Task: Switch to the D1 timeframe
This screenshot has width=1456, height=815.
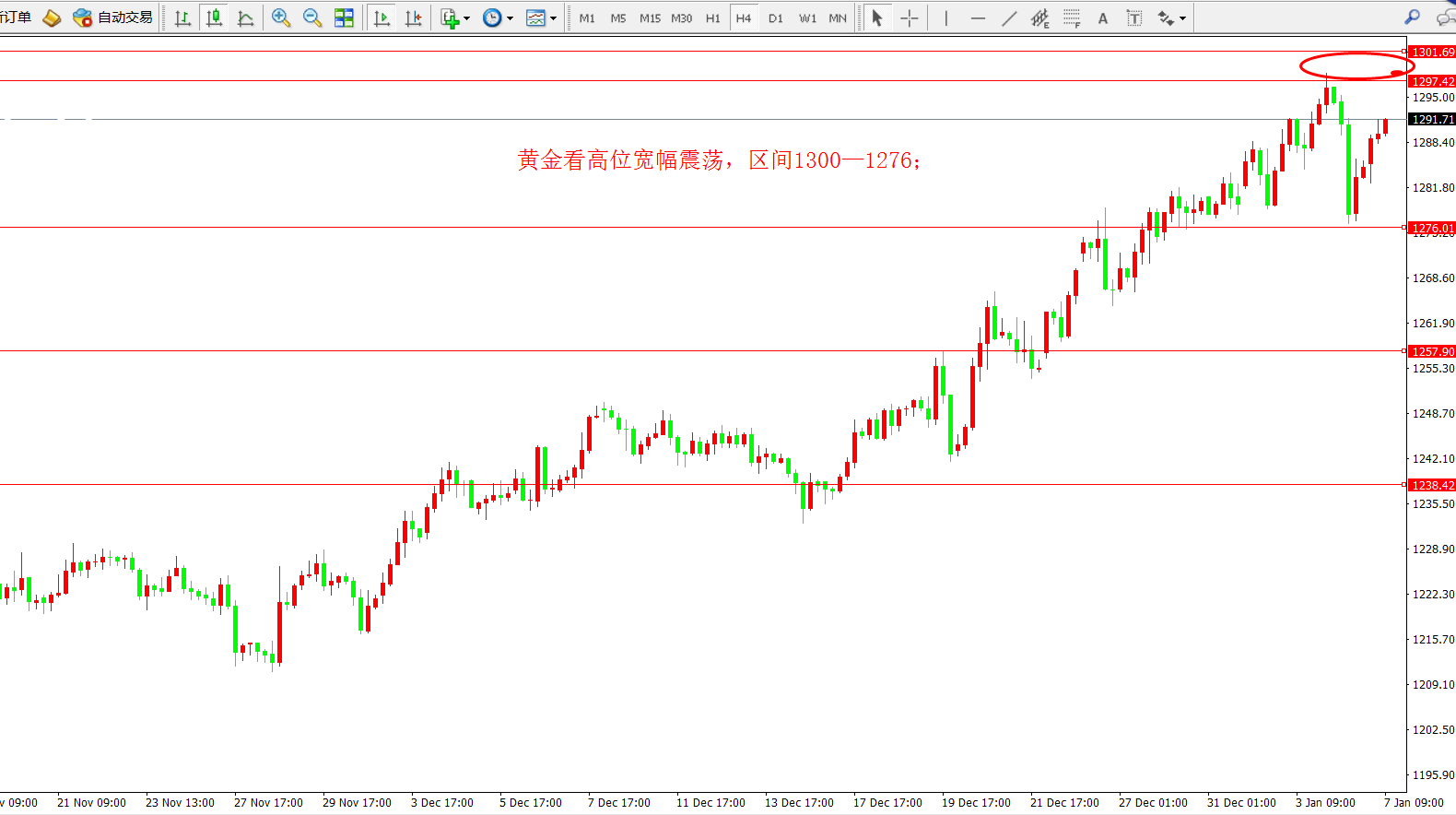Action: pyautogui.click(x=775, y=18)
